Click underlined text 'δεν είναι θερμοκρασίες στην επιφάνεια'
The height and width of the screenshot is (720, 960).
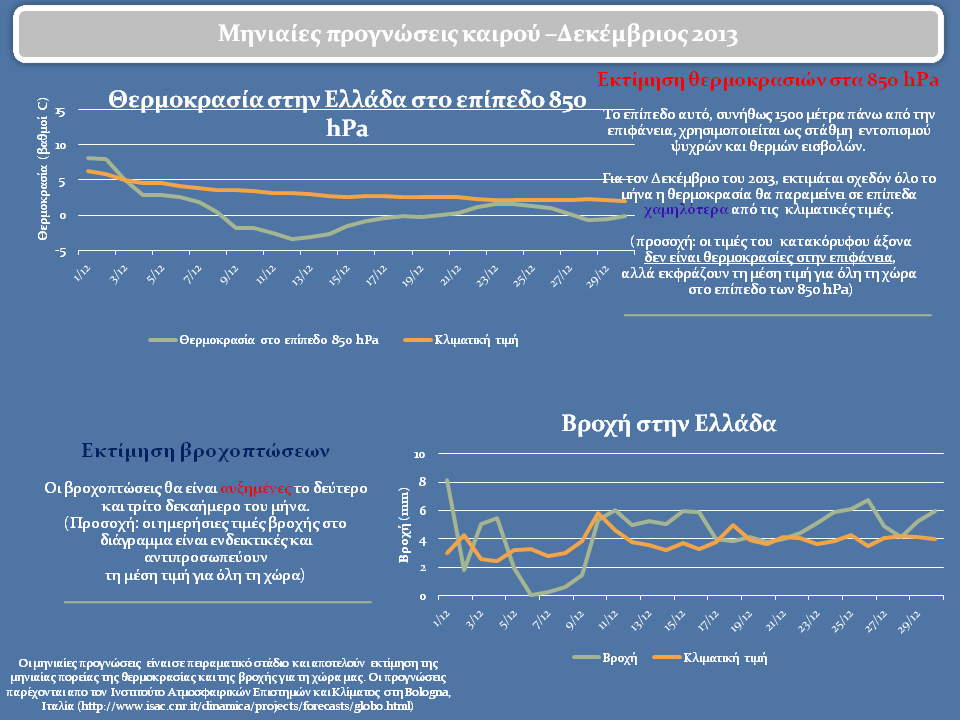point(768,257)
